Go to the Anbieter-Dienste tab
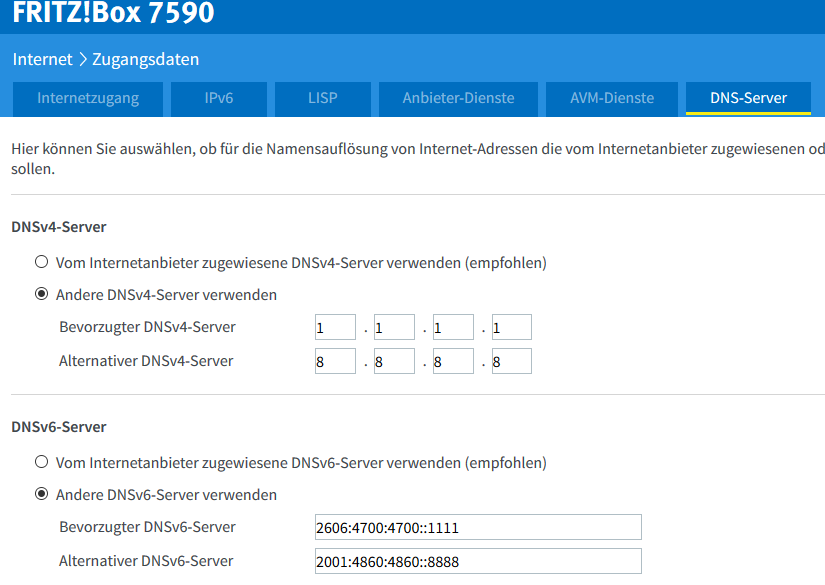Image resolution: width=825 pixels, height=585 pixels. tap(458, 98)
